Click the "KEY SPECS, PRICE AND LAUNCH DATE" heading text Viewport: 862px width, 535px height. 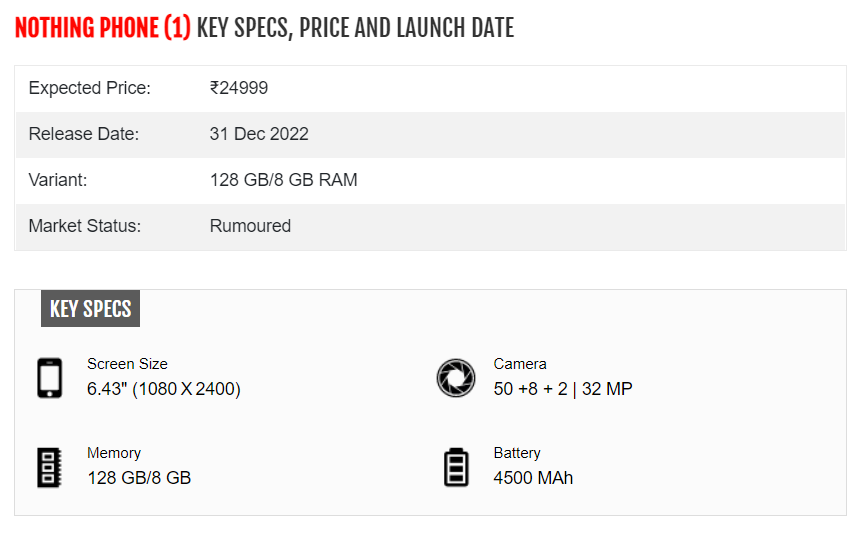point(355,28)
